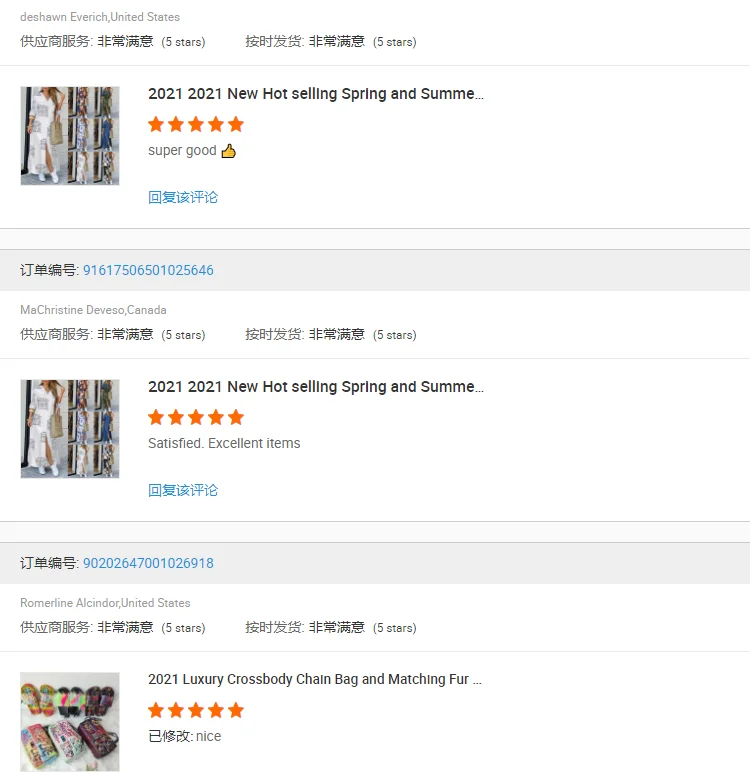750x772 pixels.
Task: Click the first star on the "super good" review
Action: click(156, 125)
